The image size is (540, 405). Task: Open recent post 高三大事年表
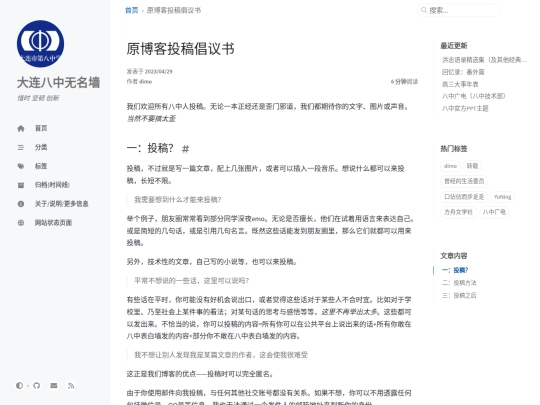click(x=460, y=84)
